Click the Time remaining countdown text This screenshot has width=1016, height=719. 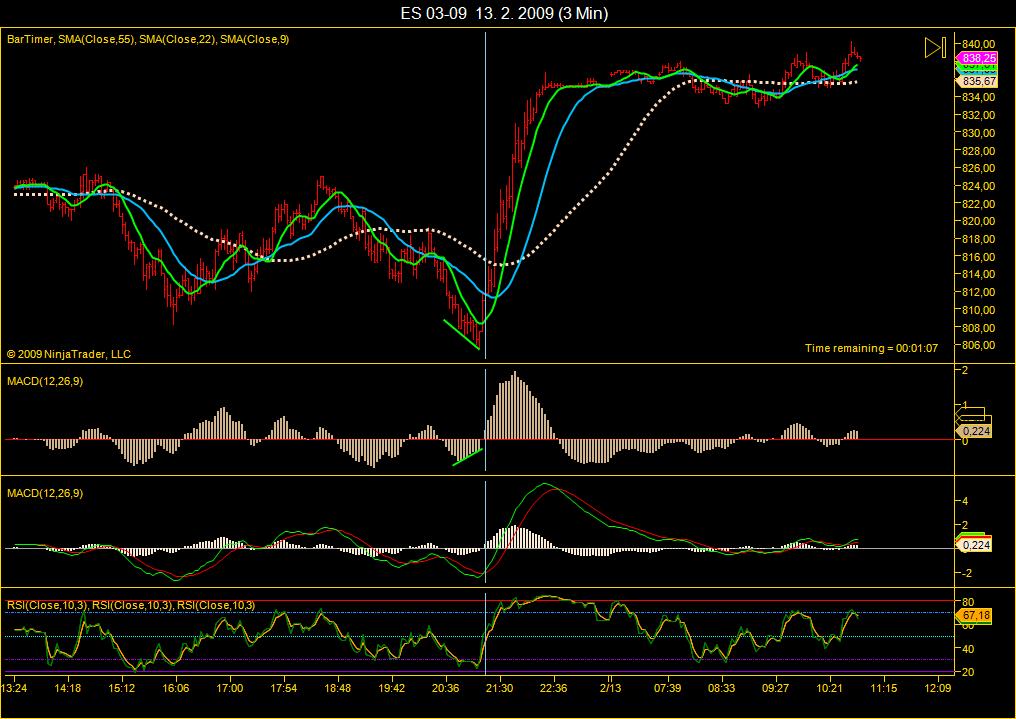coord(870,348)
